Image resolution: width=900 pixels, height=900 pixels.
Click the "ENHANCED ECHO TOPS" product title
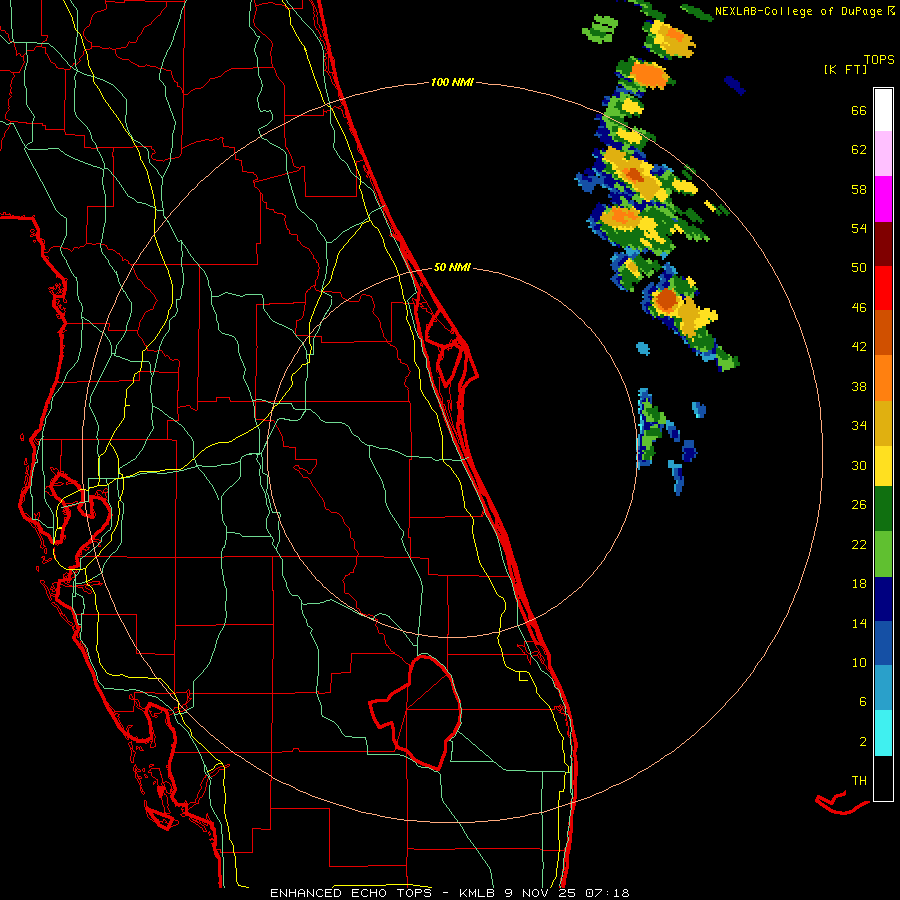click(x=351, y=893)
